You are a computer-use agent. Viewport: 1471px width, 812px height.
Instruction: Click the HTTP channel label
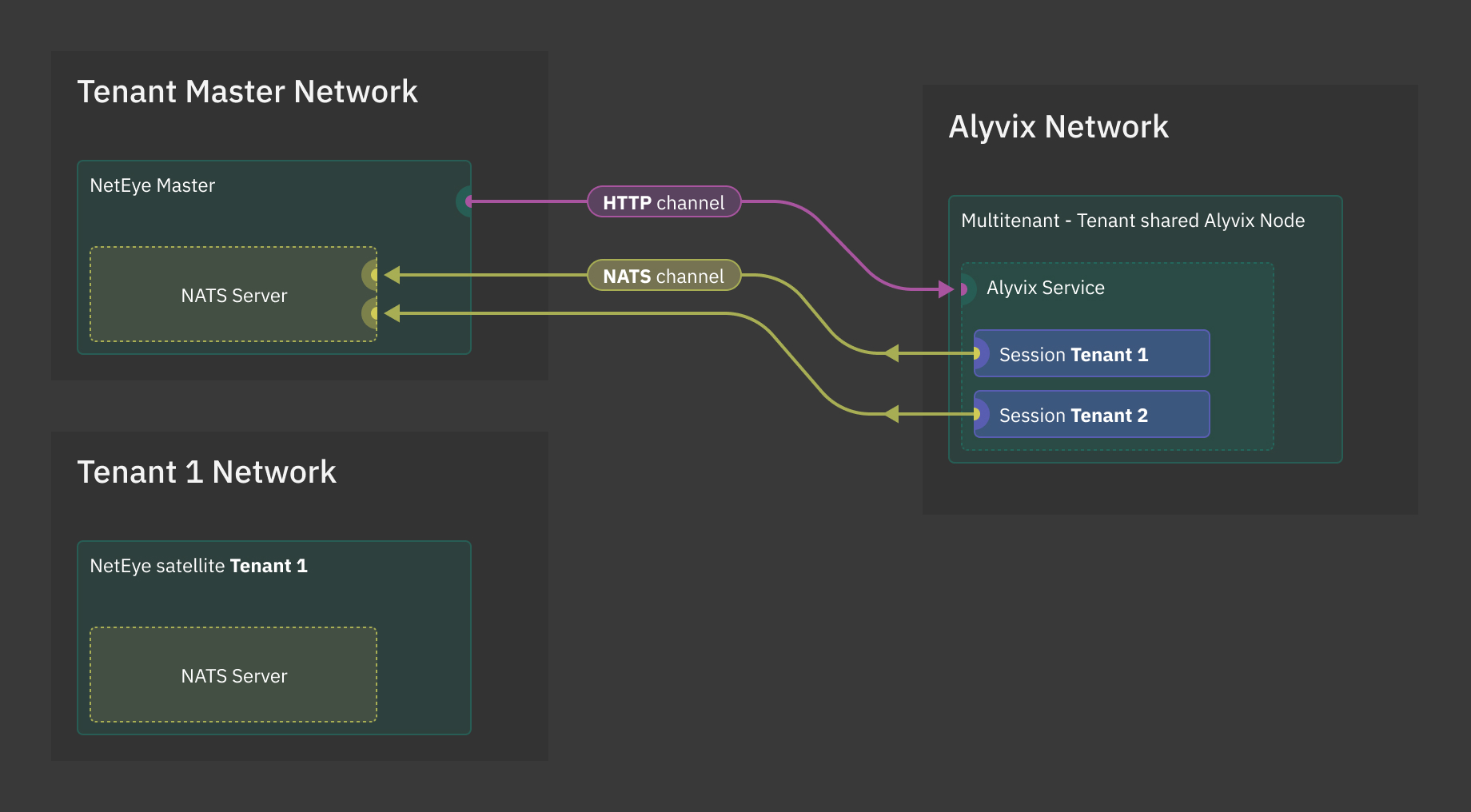pyautogui.click(x=664, y=202)
